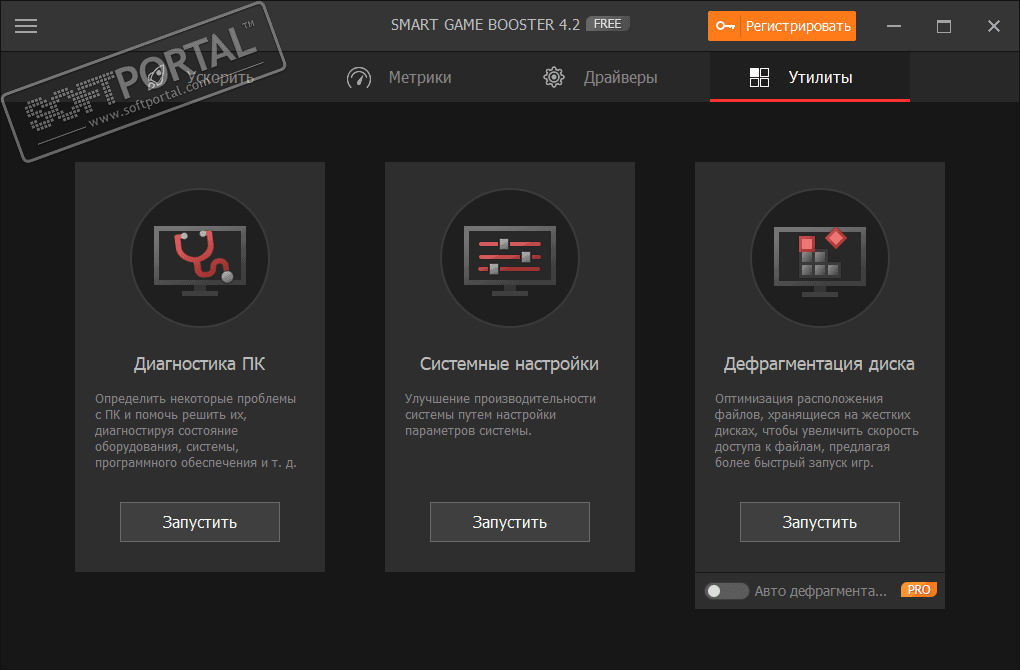Launch Дефрагментация диска with Запустить
The image size is (1020, 670).
click(x=820, y=522)
